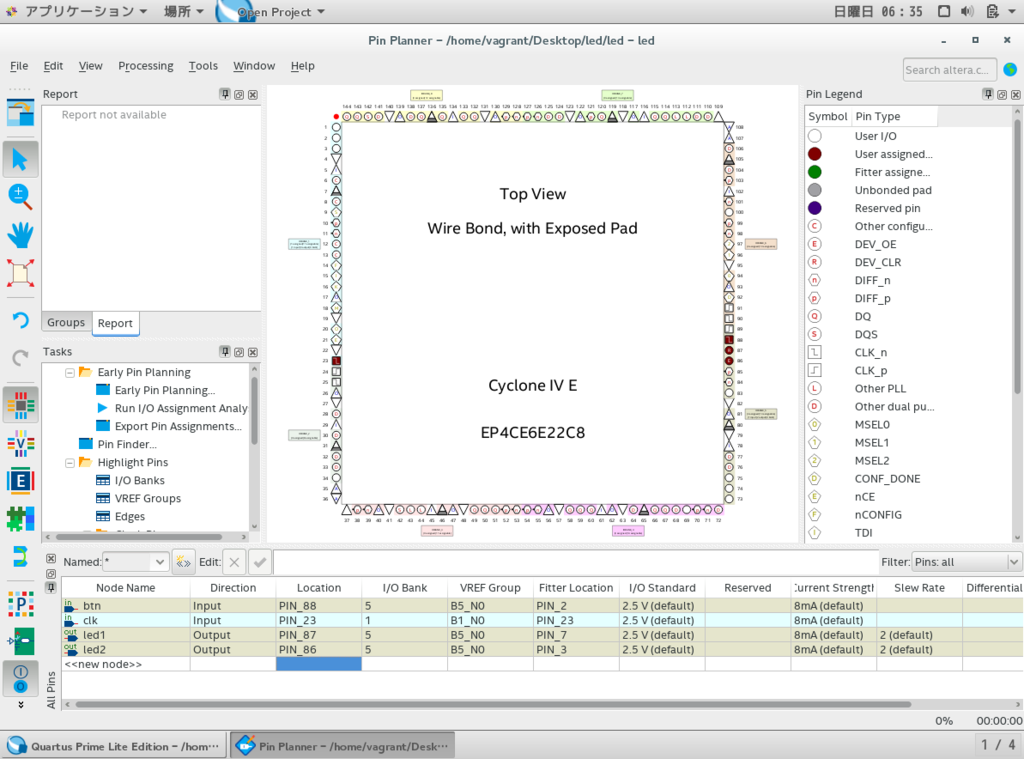Collapse the Early Pin Planning folder
The height and width of the screenshot is (759, 1024).
coord(70,372)
